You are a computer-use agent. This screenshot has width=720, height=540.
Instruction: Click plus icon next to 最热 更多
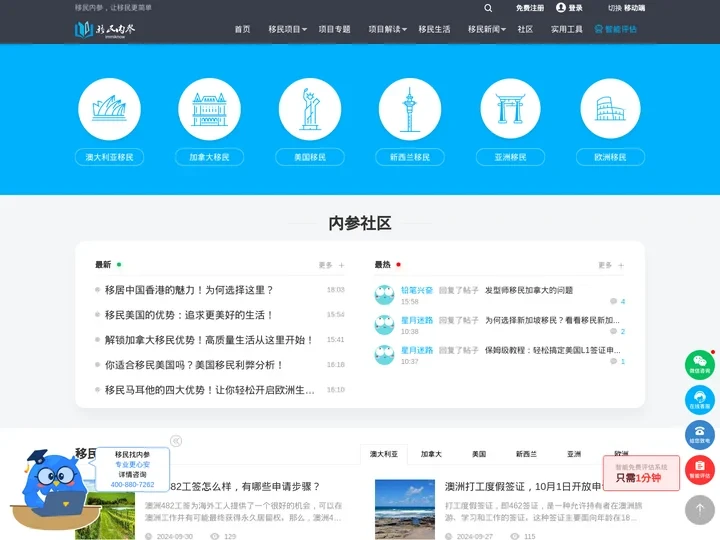(621, 265)
